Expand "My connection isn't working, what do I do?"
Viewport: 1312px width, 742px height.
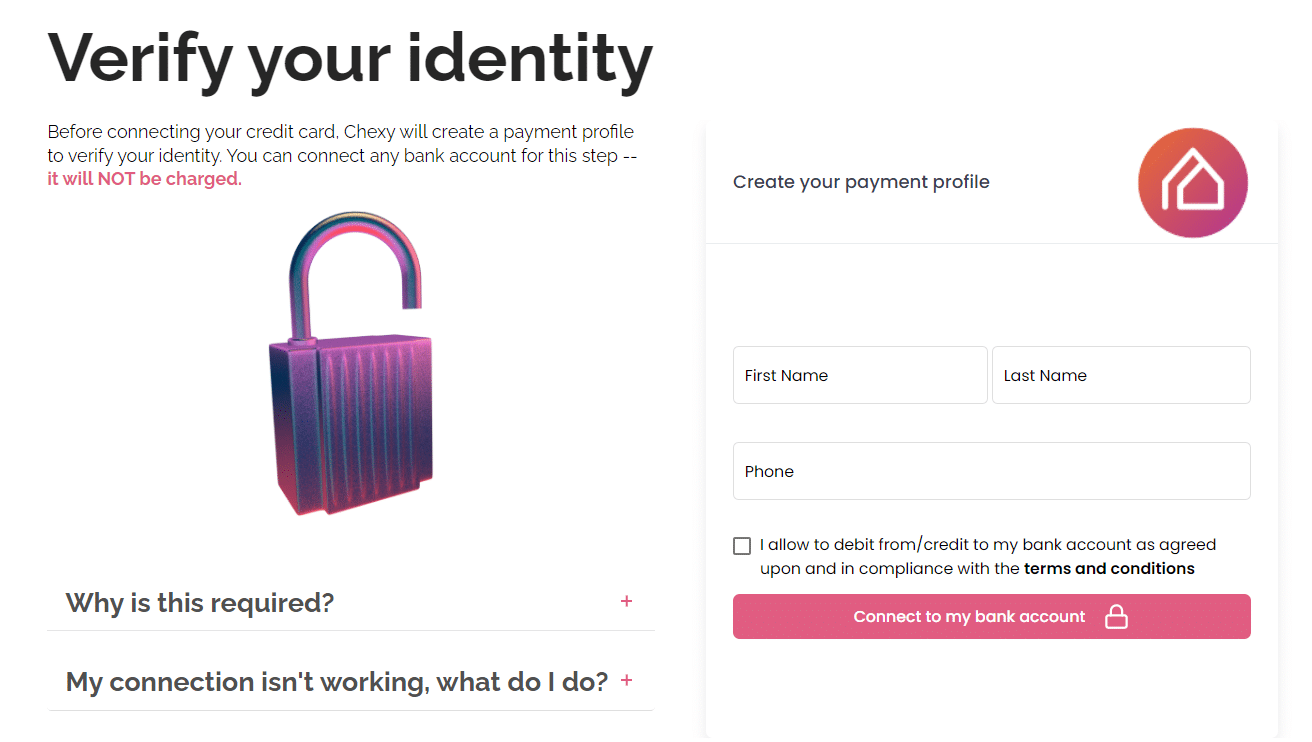(x=336, y=682)
